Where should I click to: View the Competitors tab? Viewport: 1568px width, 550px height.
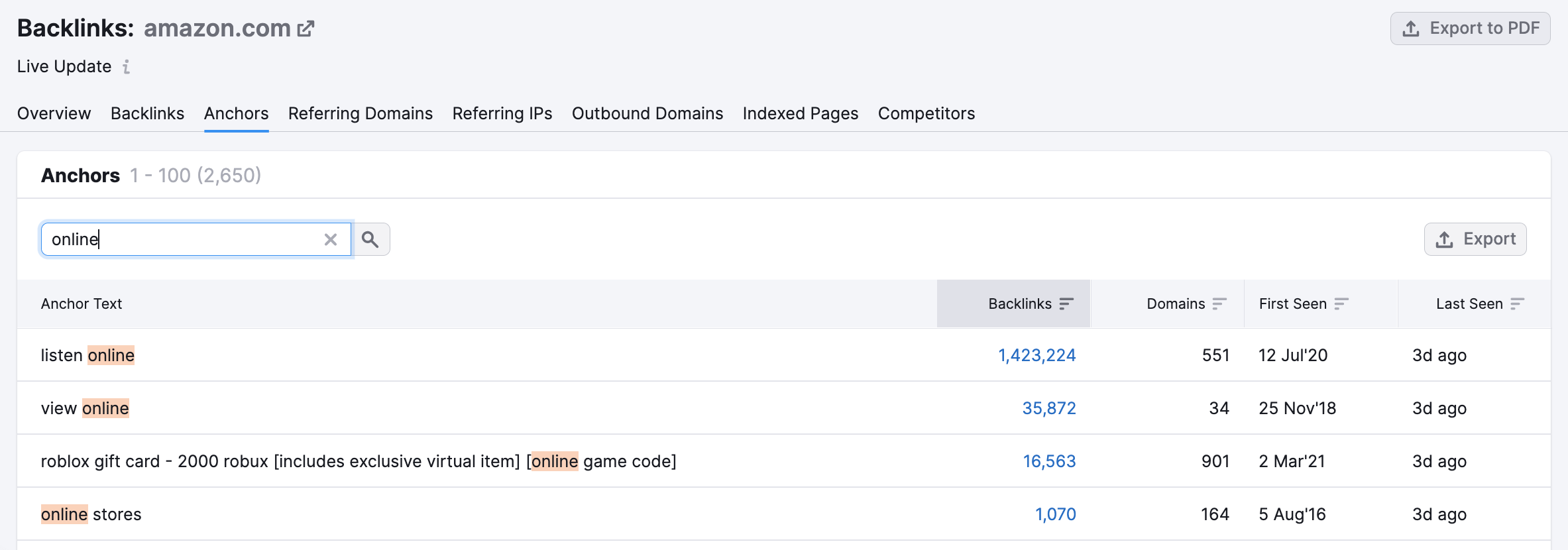(x=926, y=113)
